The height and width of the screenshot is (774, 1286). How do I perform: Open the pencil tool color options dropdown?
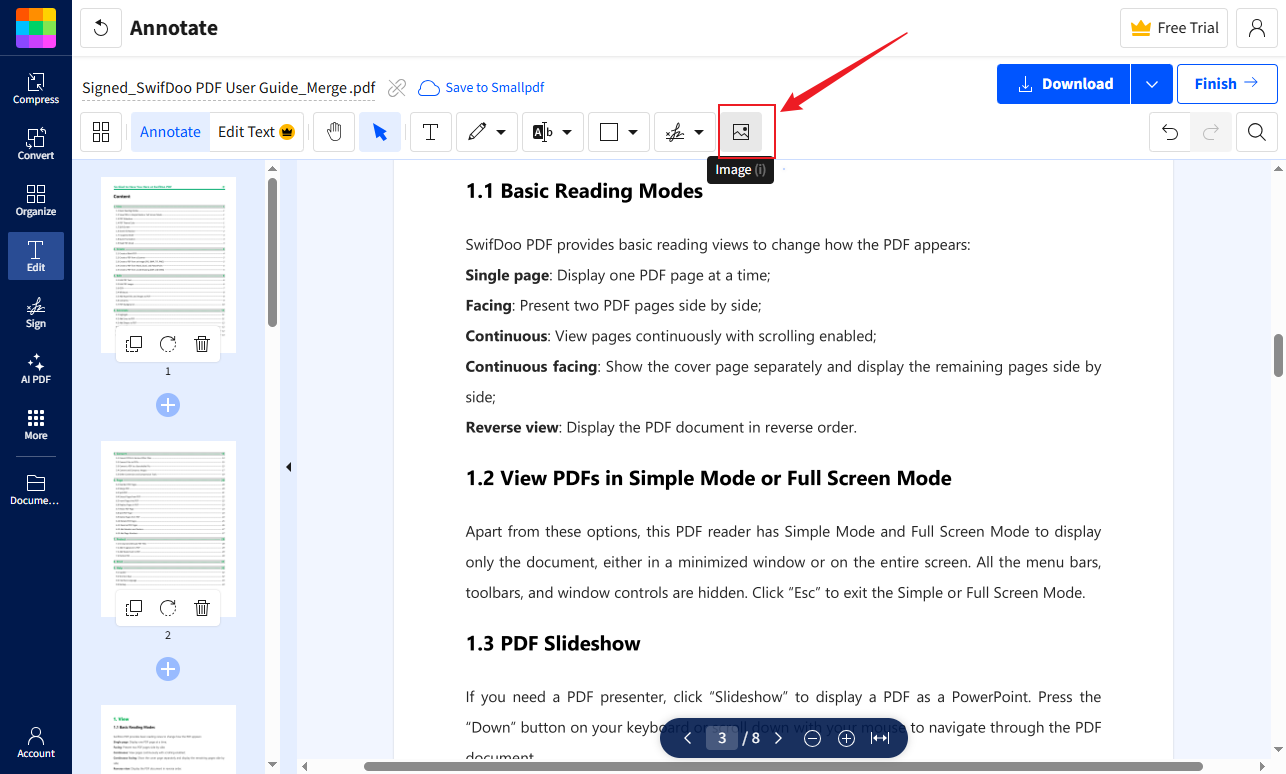tap(500, 131)
